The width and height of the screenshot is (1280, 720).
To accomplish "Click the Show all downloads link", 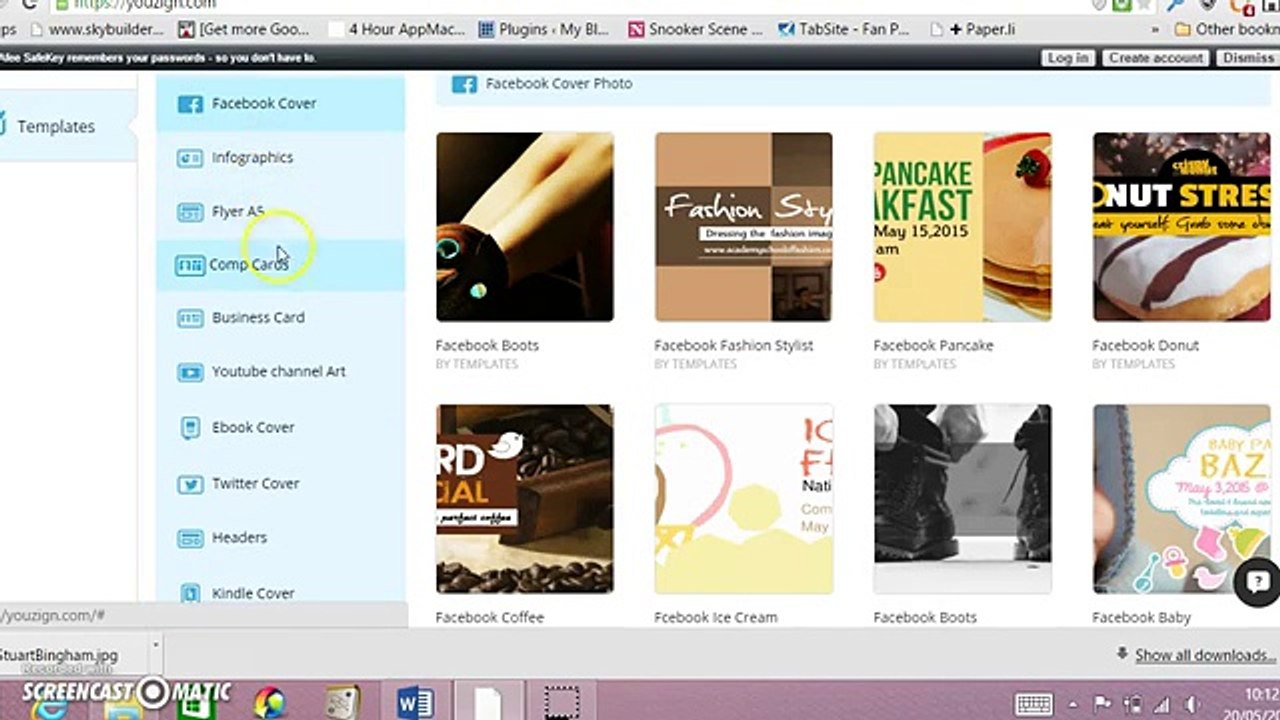I will (1205, 655).
